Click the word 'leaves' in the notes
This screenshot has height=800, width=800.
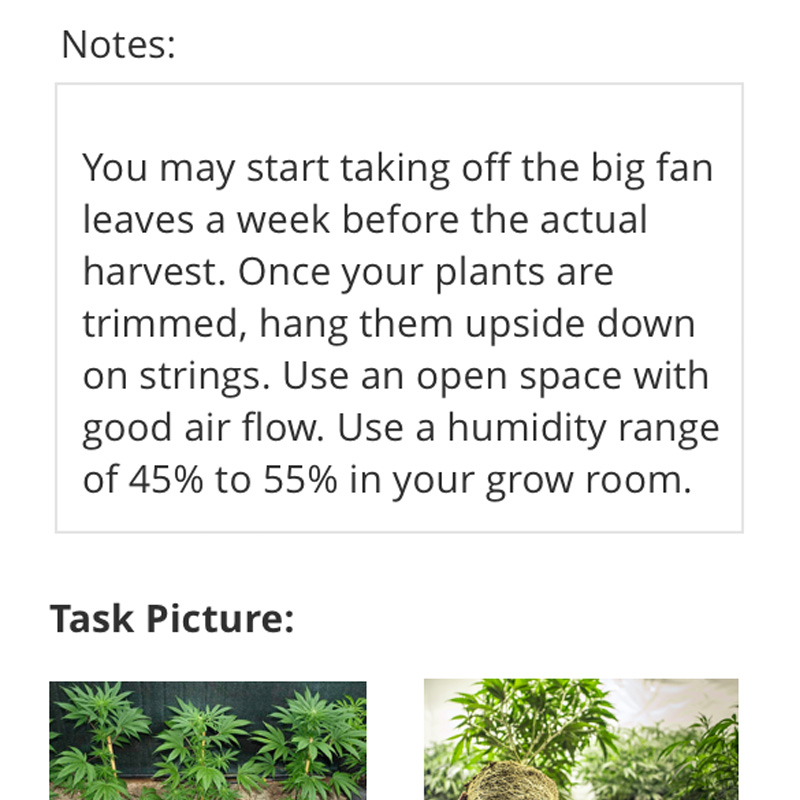point(138,219)
